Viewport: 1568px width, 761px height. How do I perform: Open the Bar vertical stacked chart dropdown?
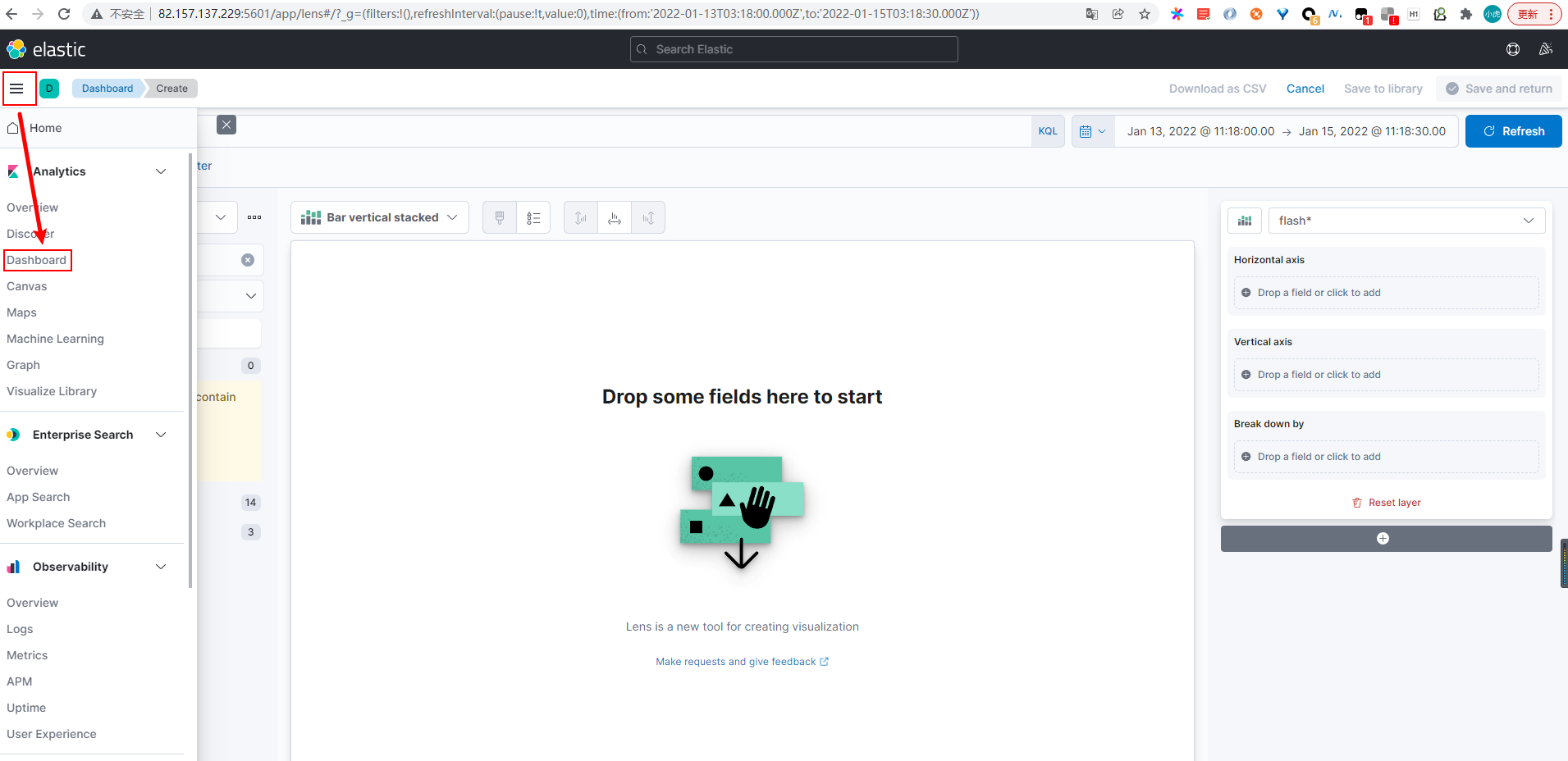[380, 217]
